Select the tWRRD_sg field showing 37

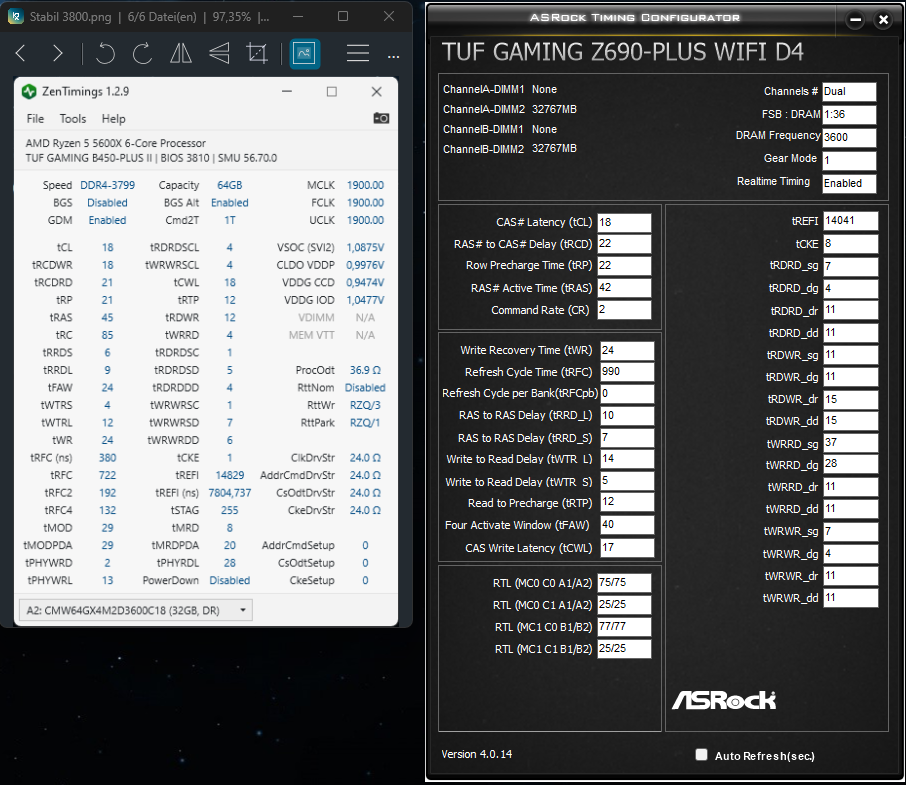click(851, 443)
